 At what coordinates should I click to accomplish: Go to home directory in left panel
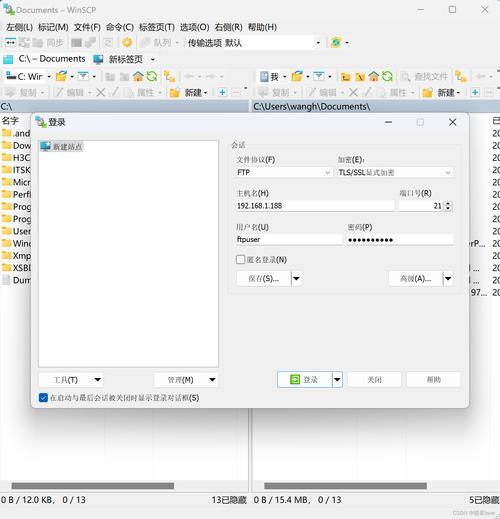click(x=138, y=77)
